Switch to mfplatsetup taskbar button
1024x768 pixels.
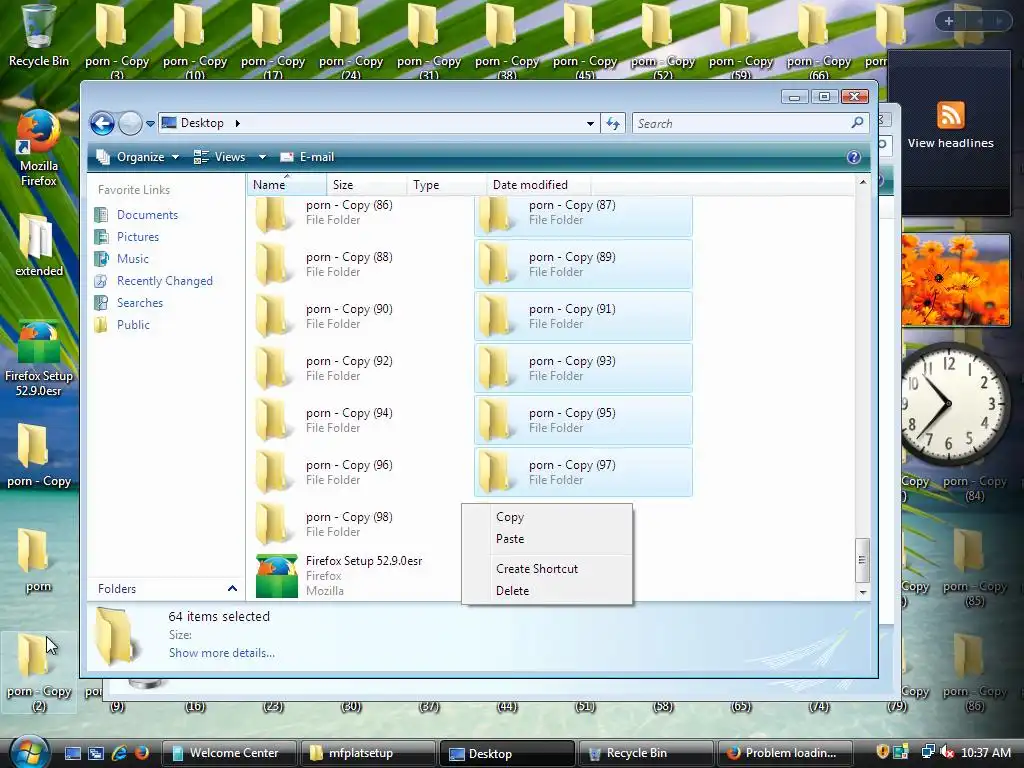click(367, 753)
